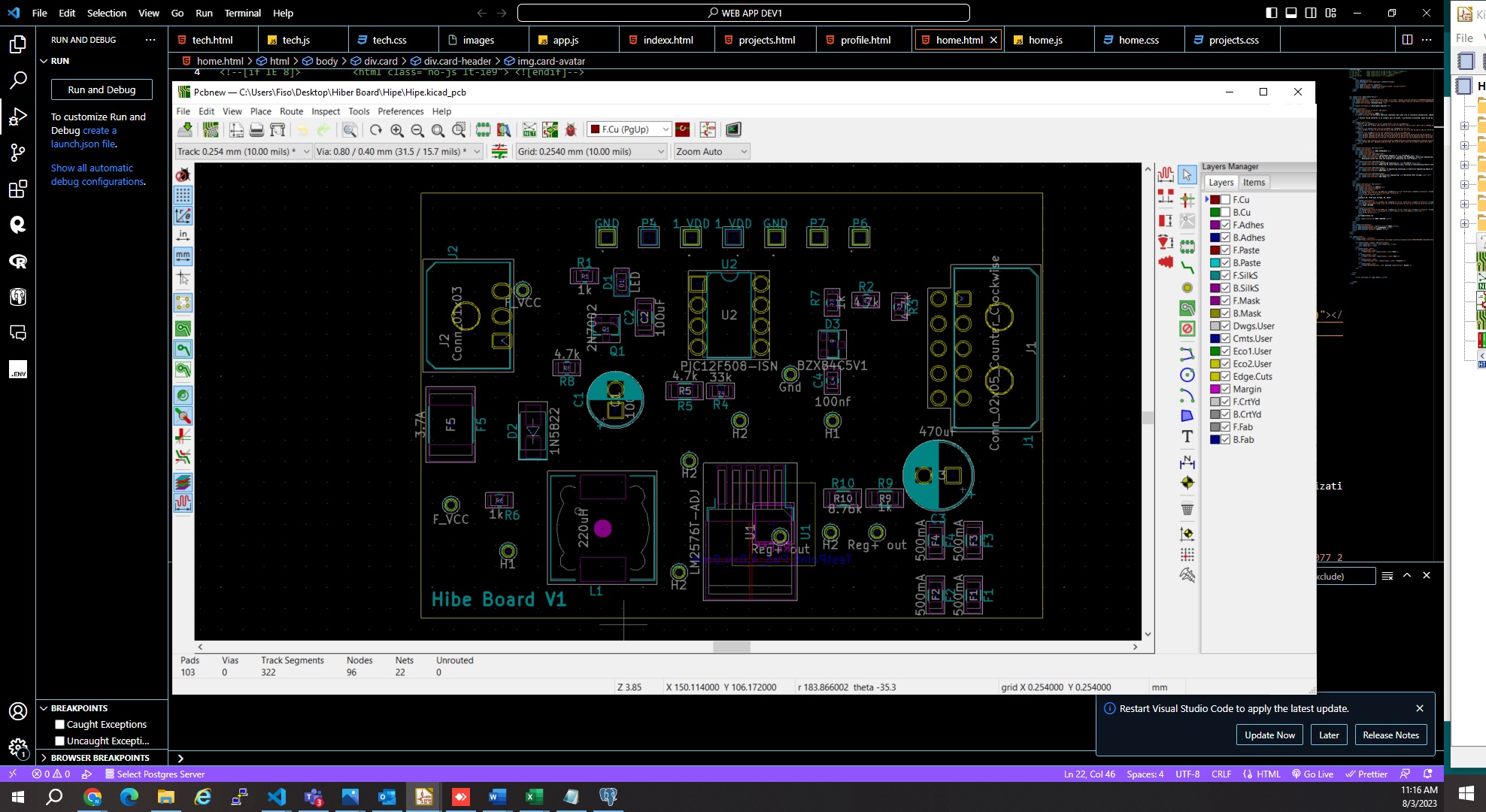The height and width of the screenshot is (812, 1486).
Task: Click the Zoom In magnifier icon
Action: (397, 129)
